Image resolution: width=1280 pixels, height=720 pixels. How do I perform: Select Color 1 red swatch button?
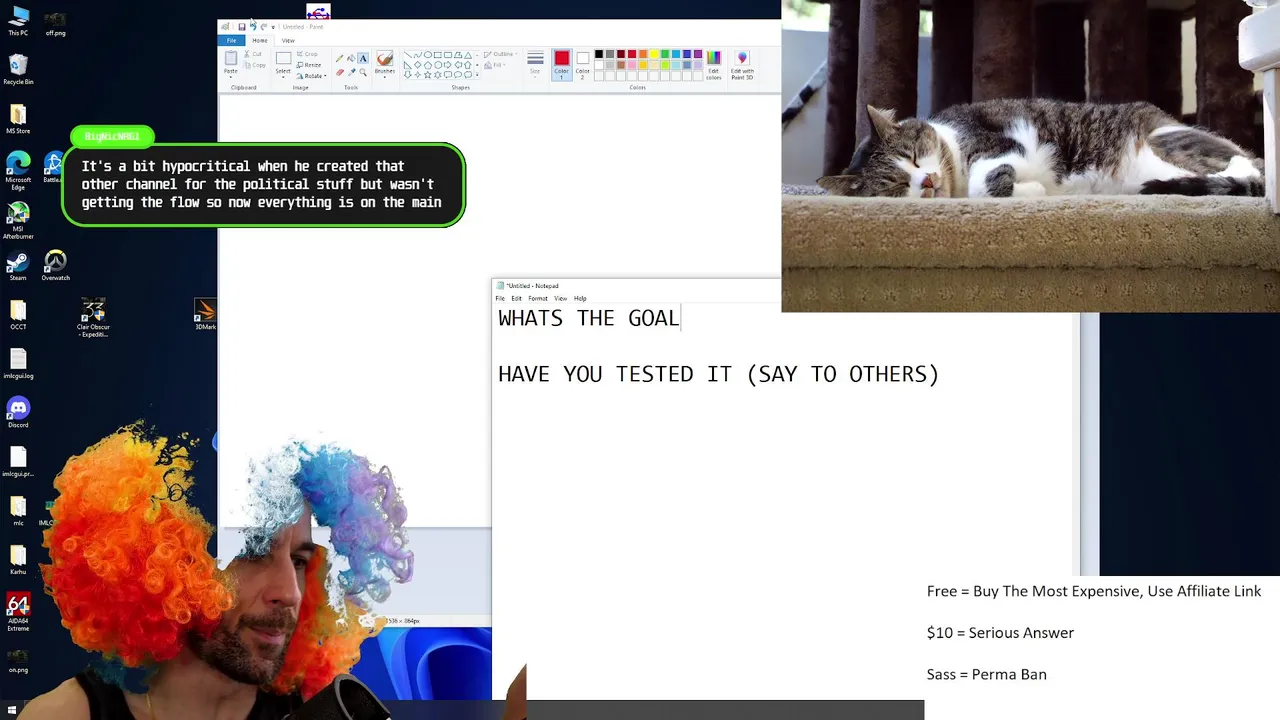click(x=561, y=64)
